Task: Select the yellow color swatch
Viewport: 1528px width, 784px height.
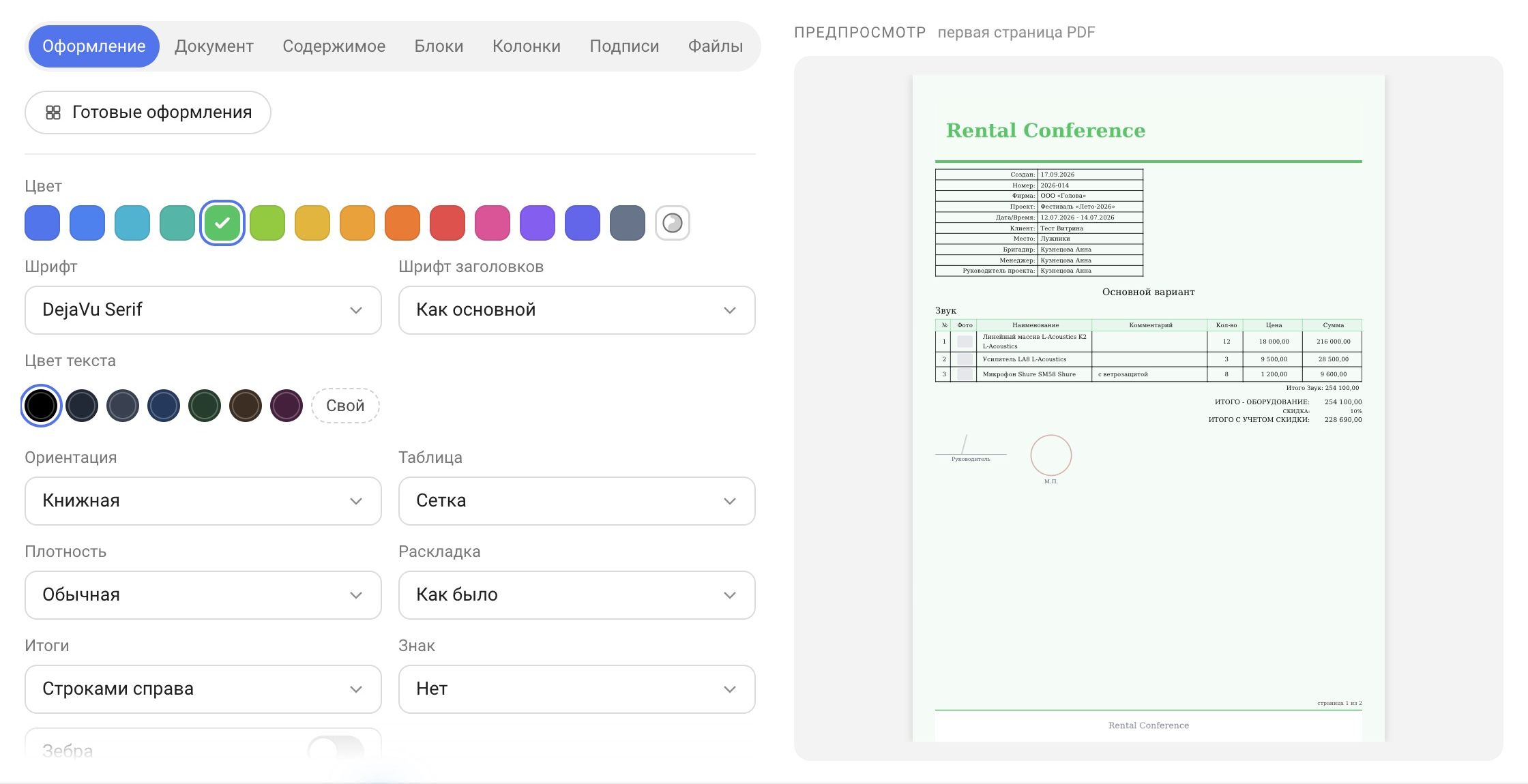Action: (312, 223)
